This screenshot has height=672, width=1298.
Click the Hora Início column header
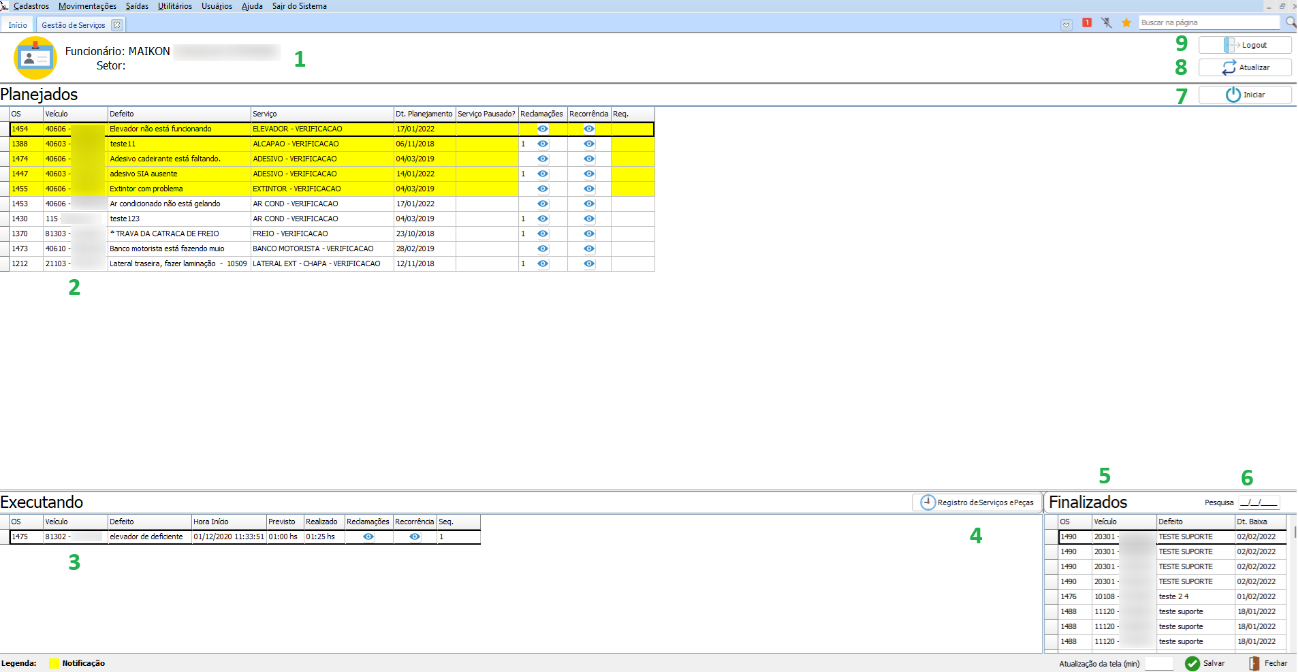228,522
